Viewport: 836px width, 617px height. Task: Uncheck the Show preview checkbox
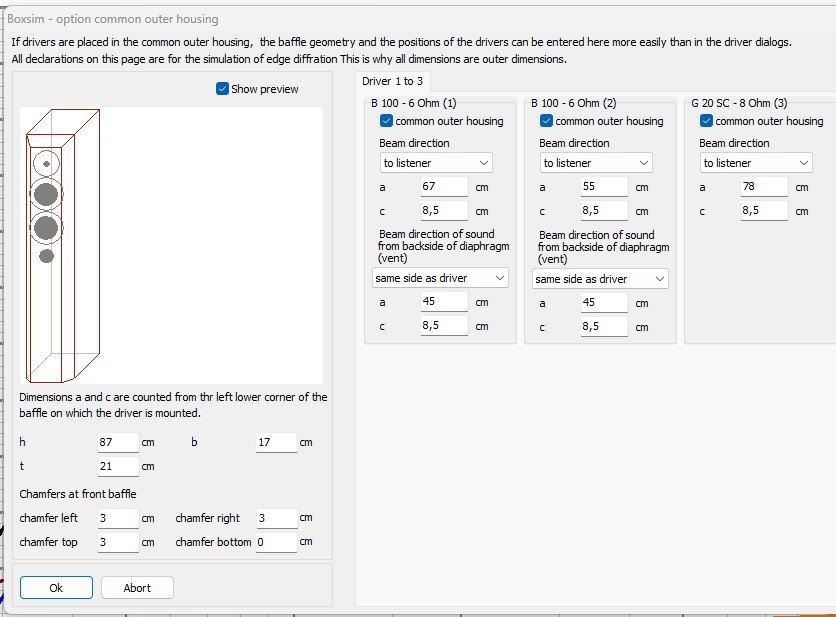(222, 89)
